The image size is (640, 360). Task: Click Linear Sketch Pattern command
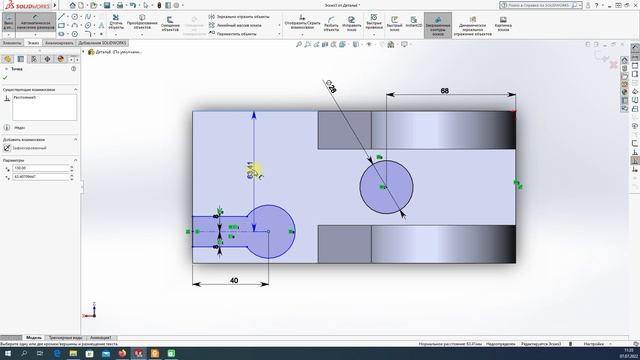235,25
